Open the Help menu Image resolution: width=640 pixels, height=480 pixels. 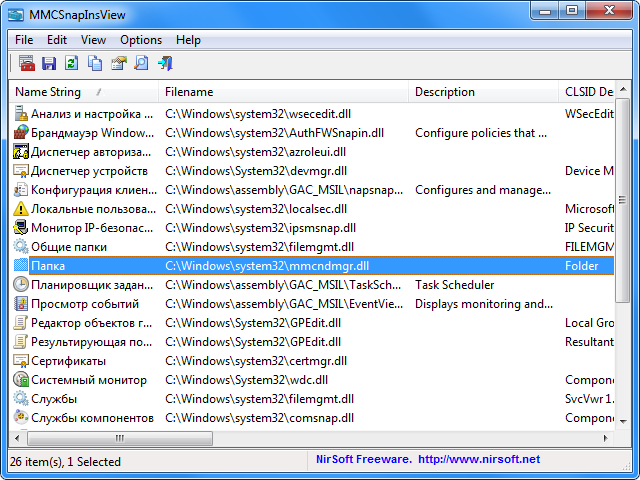(188, 40)
